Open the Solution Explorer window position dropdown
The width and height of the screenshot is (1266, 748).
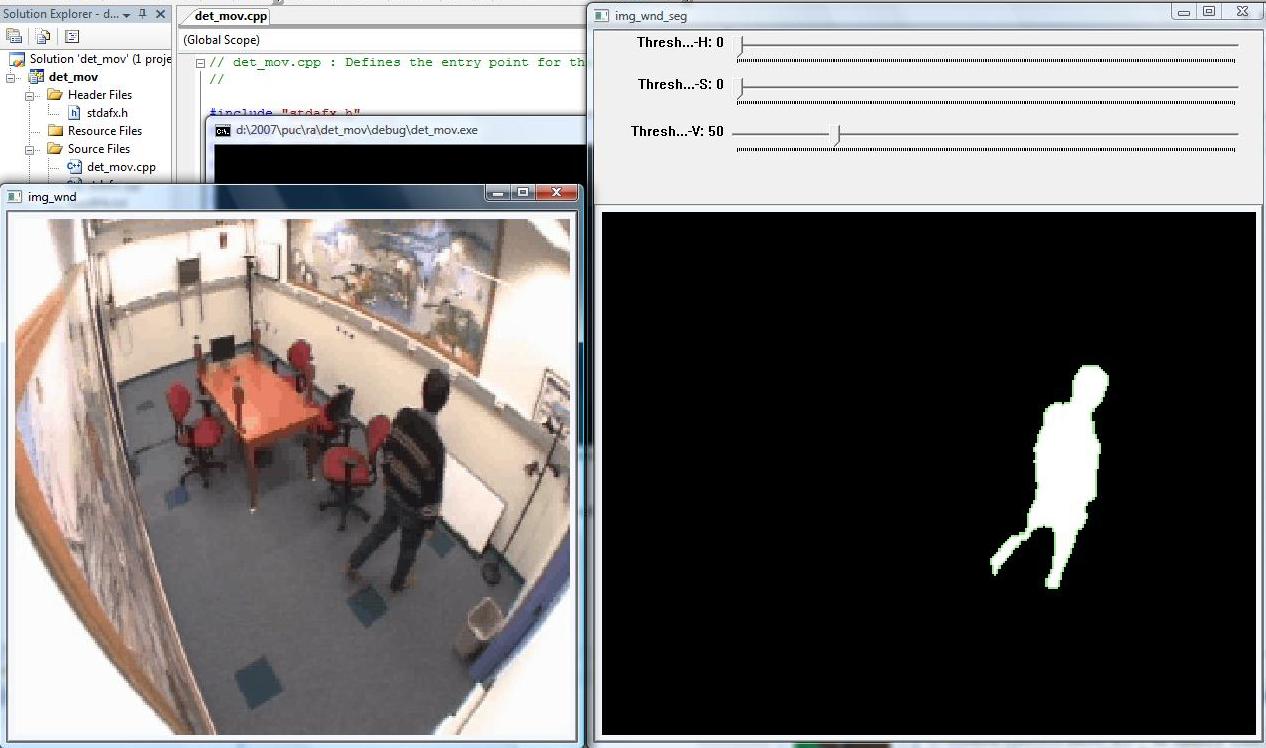(x=126, y=14)
